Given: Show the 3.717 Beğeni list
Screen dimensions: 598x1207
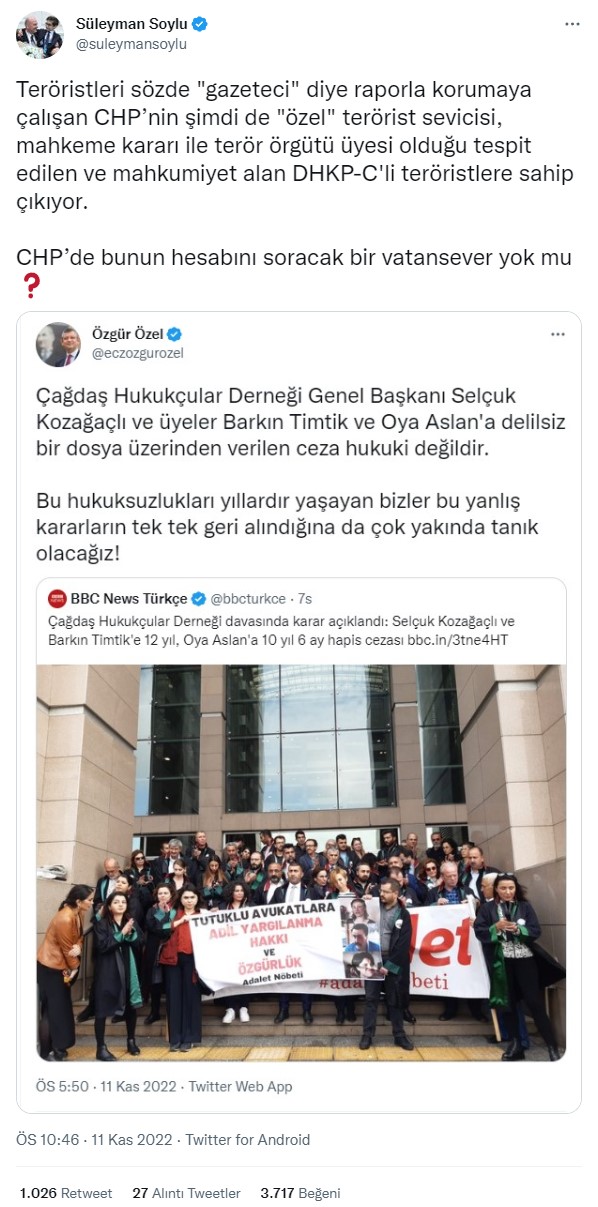Looking at the screenshot, I should [x=300, y=1193].
